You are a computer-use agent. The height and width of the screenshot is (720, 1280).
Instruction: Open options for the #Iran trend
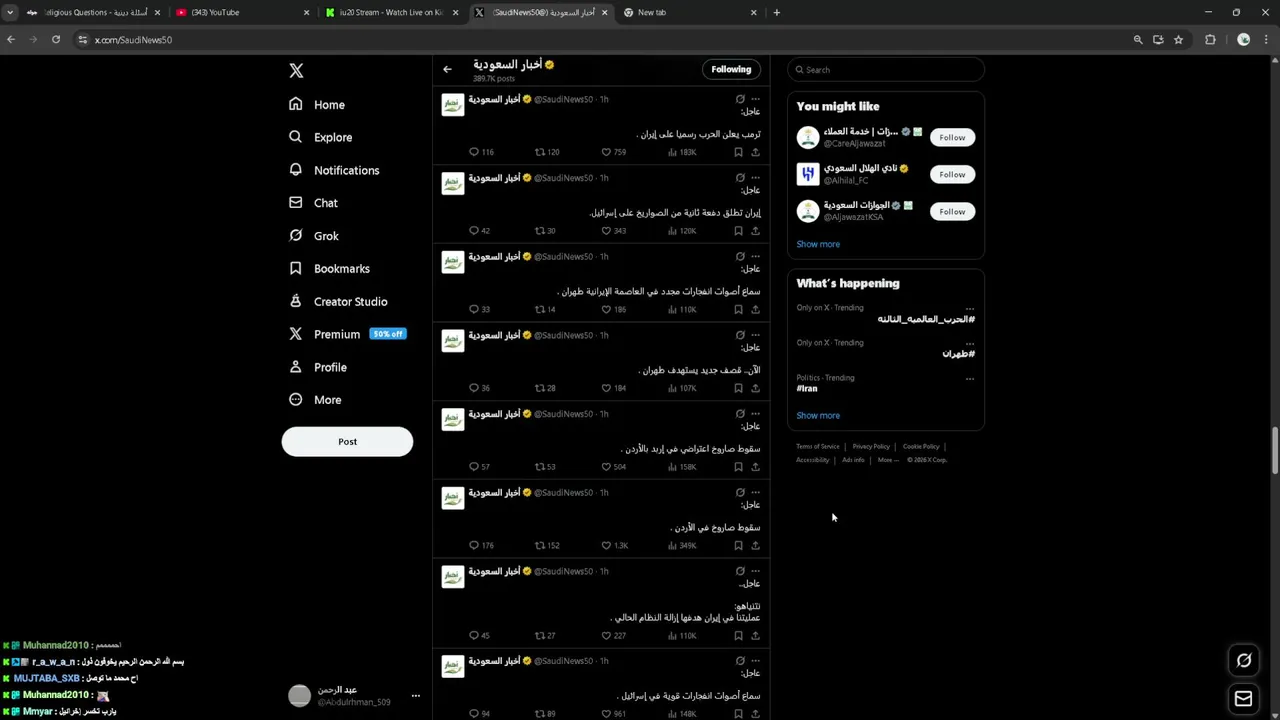click(x=969, y=379)
